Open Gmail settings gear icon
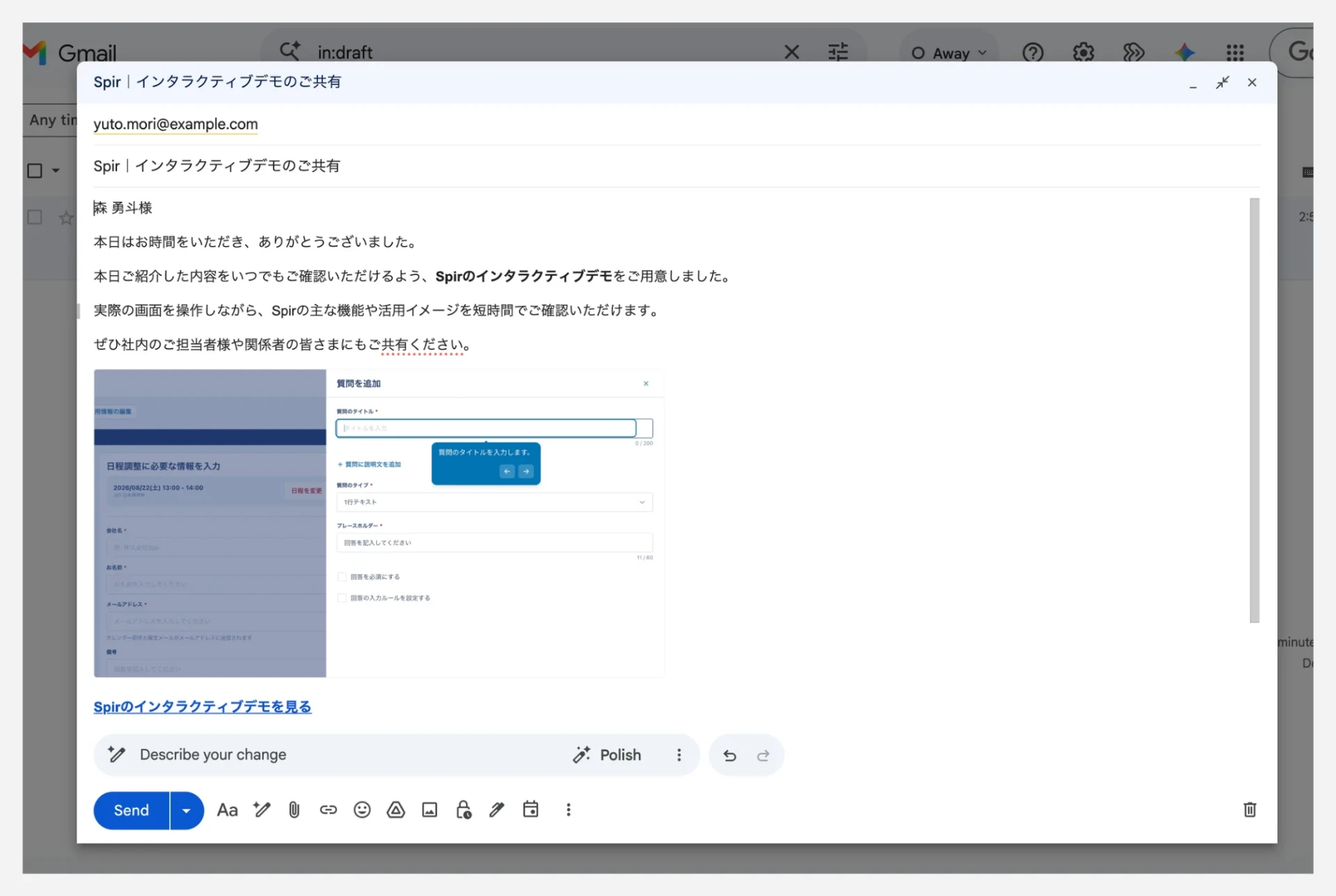Viewport: 1336px width, 896px height. (x=1083, y=52)
